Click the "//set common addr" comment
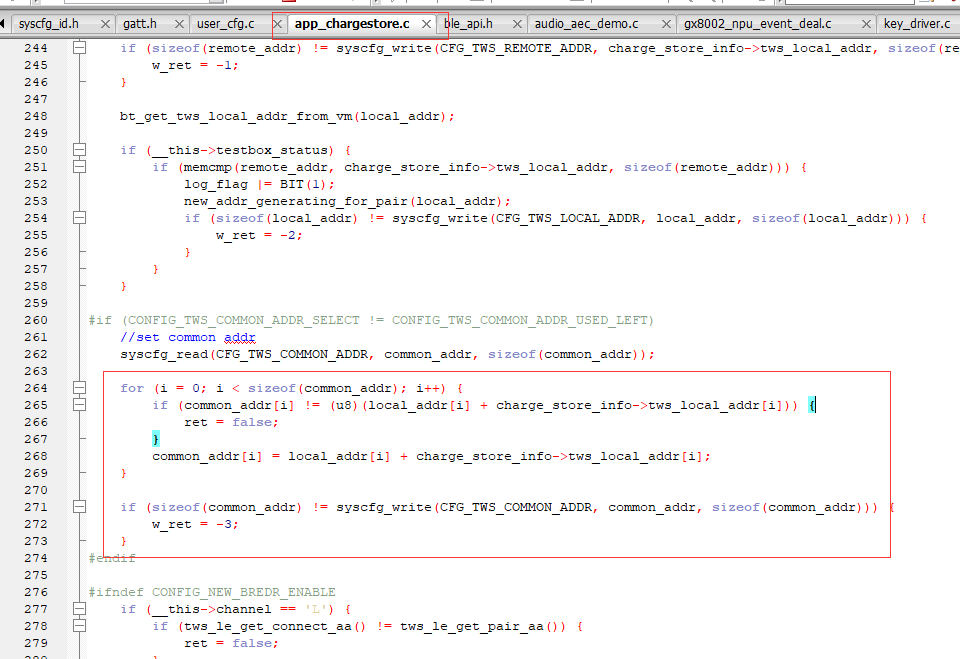 [x=188, y=337]
